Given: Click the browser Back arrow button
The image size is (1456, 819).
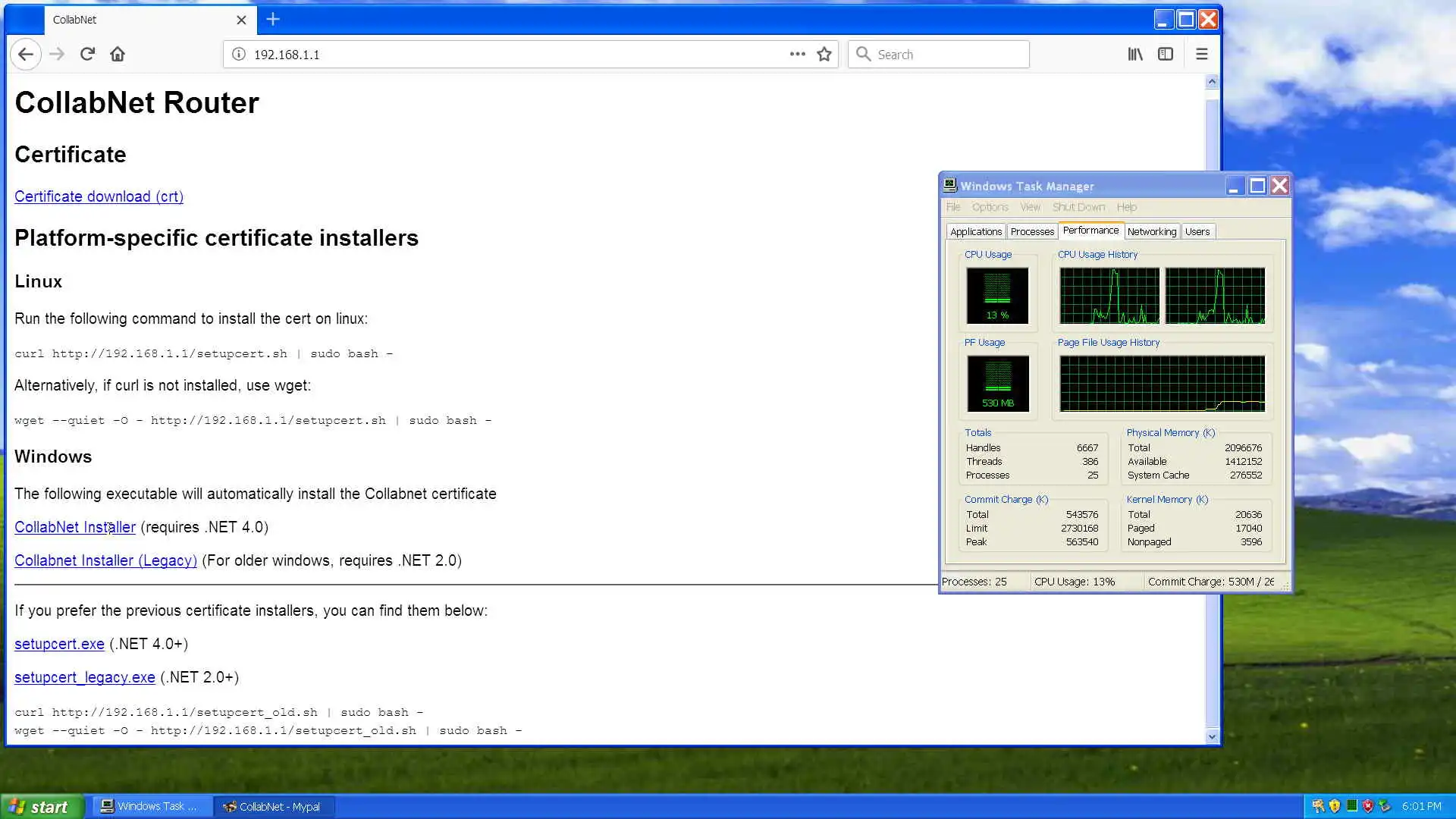Looking at the screenshot, I should click(x=26, y=54).
